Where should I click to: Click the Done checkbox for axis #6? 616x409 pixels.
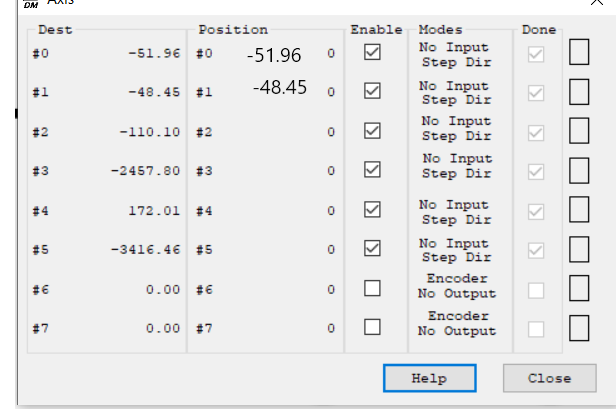point(537,290)
